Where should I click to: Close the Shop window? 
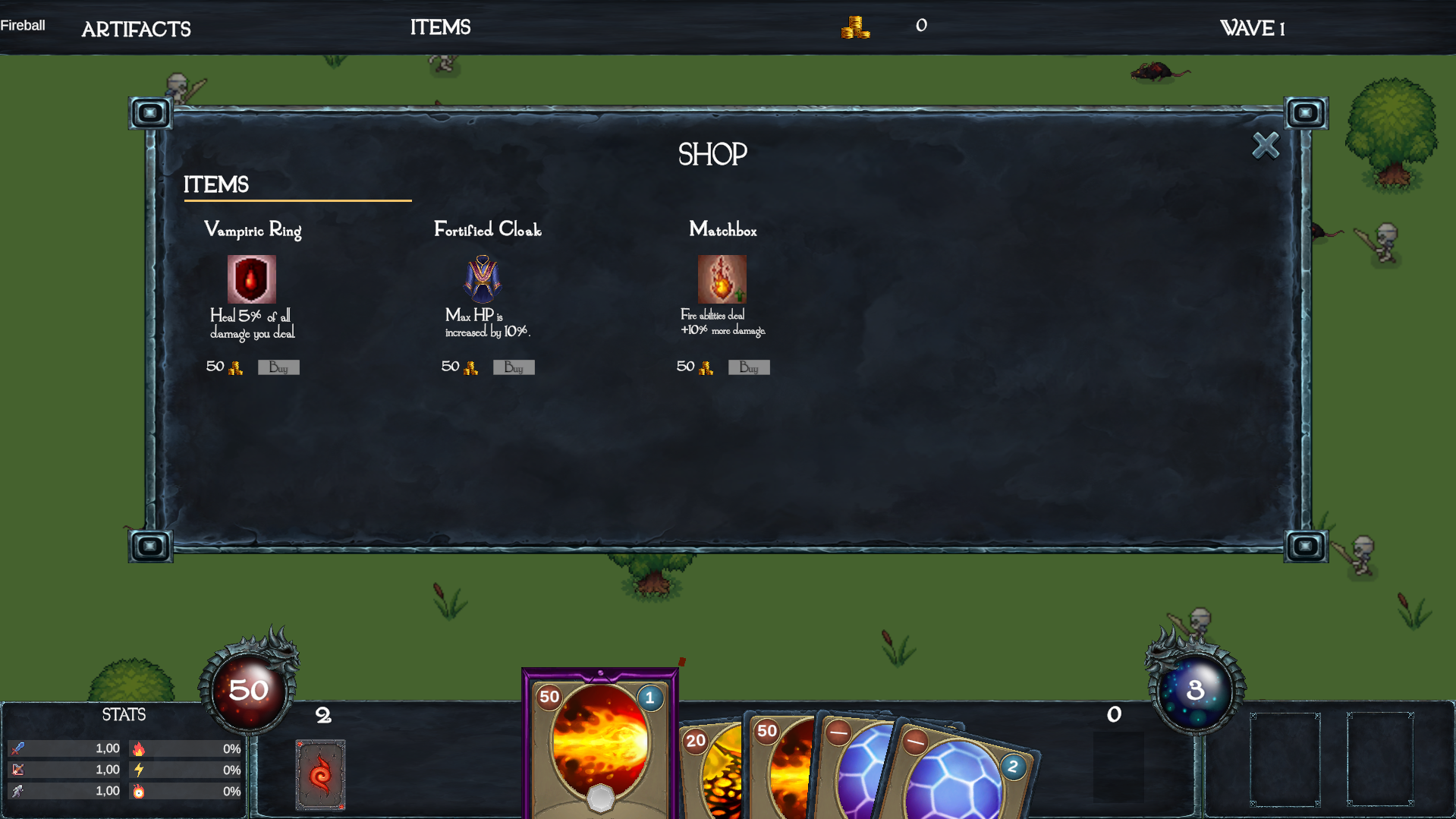coord(1266,145)
